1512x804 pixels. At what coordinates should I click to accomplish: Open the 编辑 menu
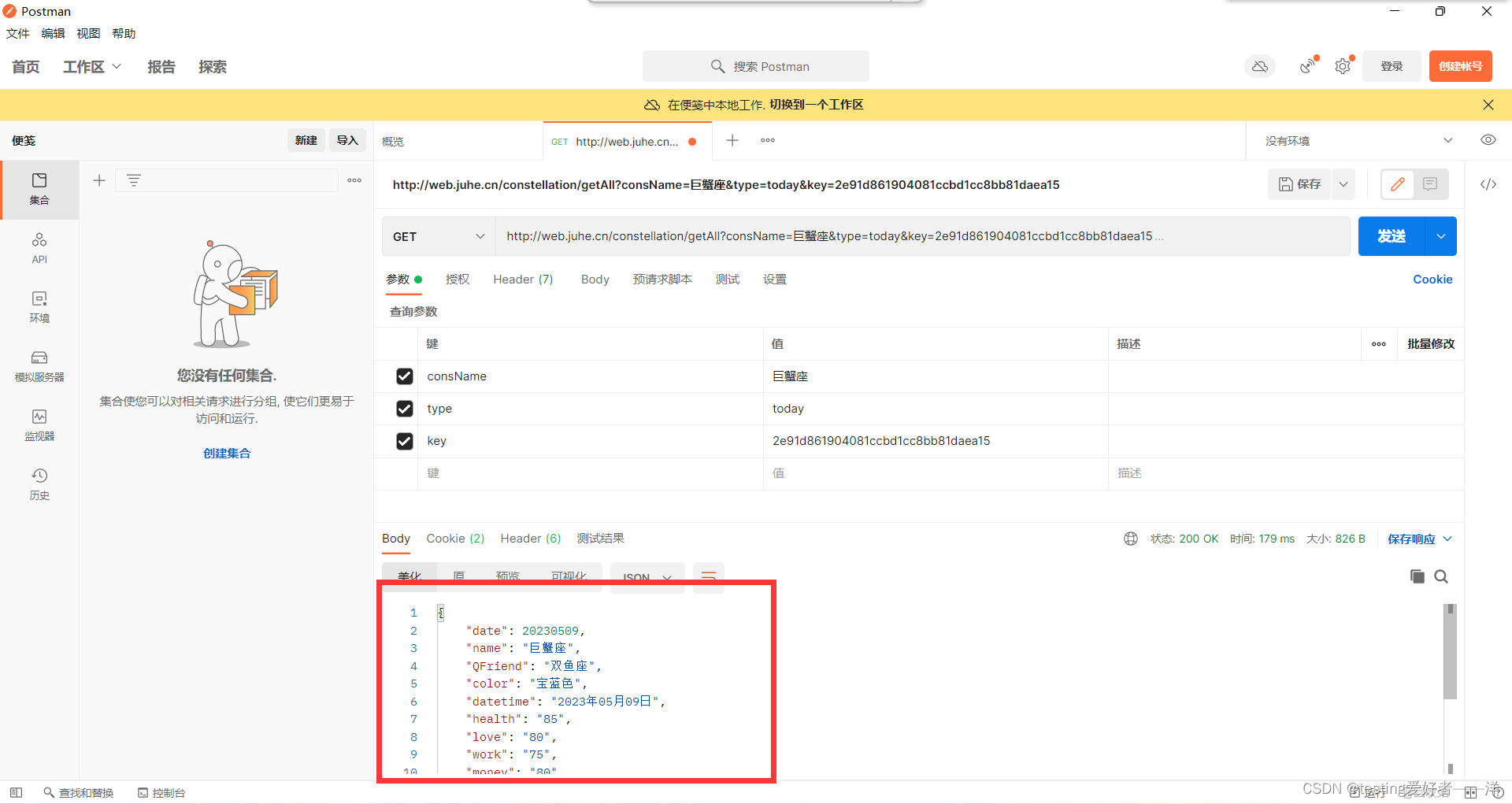click(53, 33)
